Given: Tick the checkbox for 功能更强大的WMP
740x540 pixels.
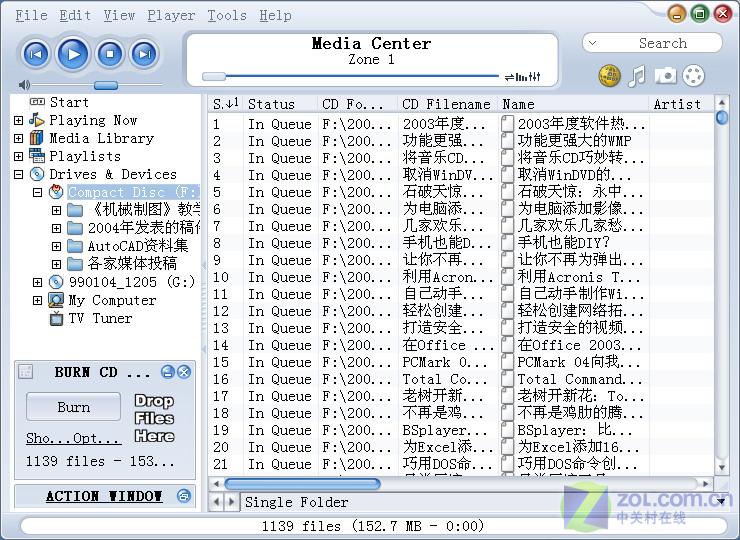Looking at the screenshot, I should coord(507,141).
